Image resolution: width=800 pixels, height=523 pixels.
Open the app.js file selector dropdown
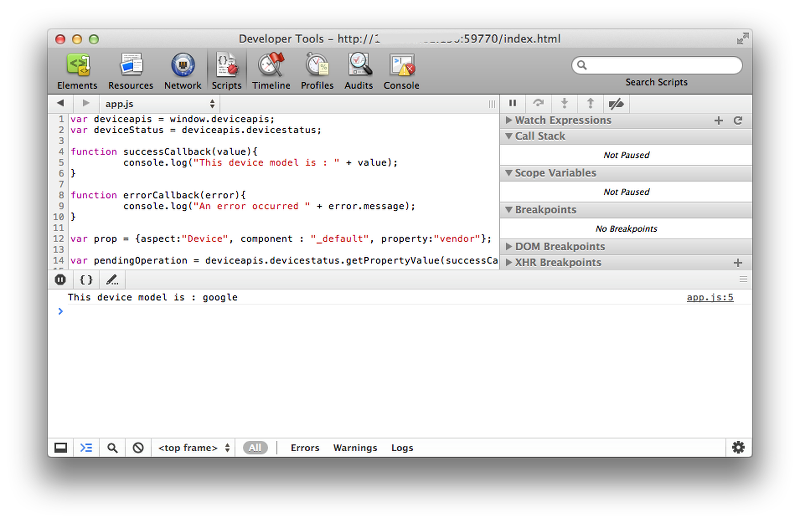(x=160, y=104)
